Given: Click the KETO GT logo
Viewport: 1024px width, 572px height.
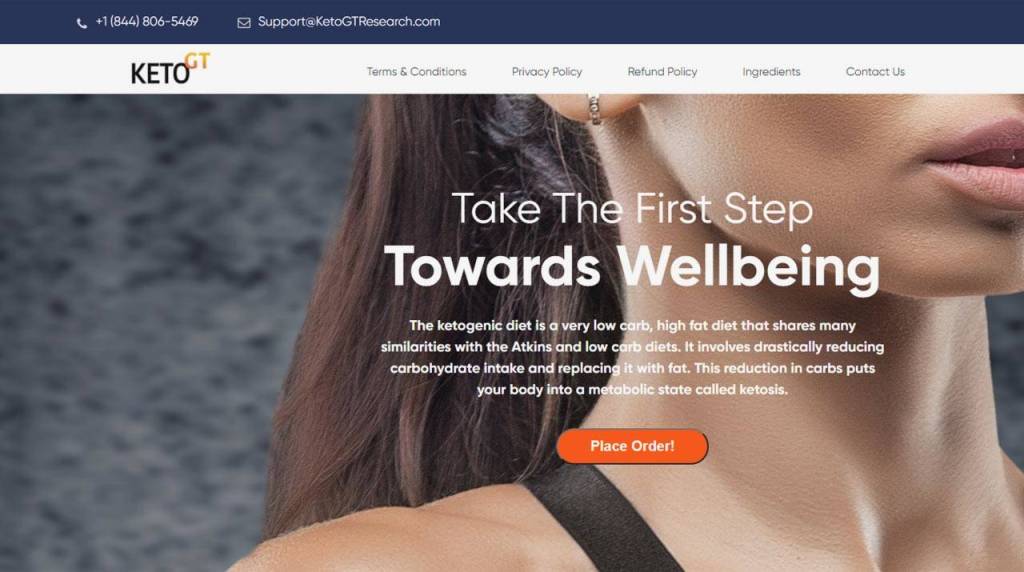Looking at the screenshot, I should 170,69.
